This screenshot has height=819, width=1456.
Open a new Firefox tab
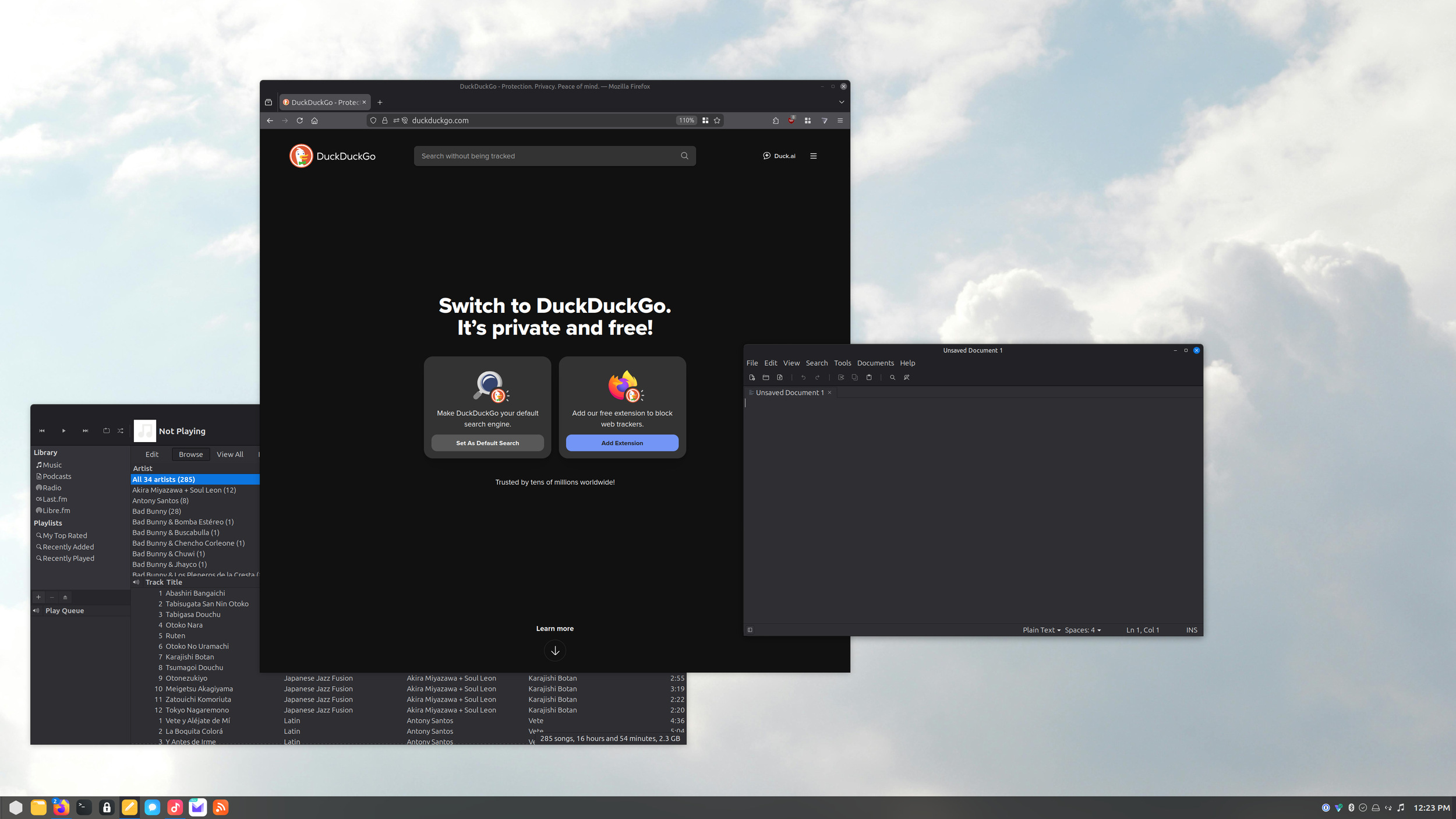tap(380, 103)
